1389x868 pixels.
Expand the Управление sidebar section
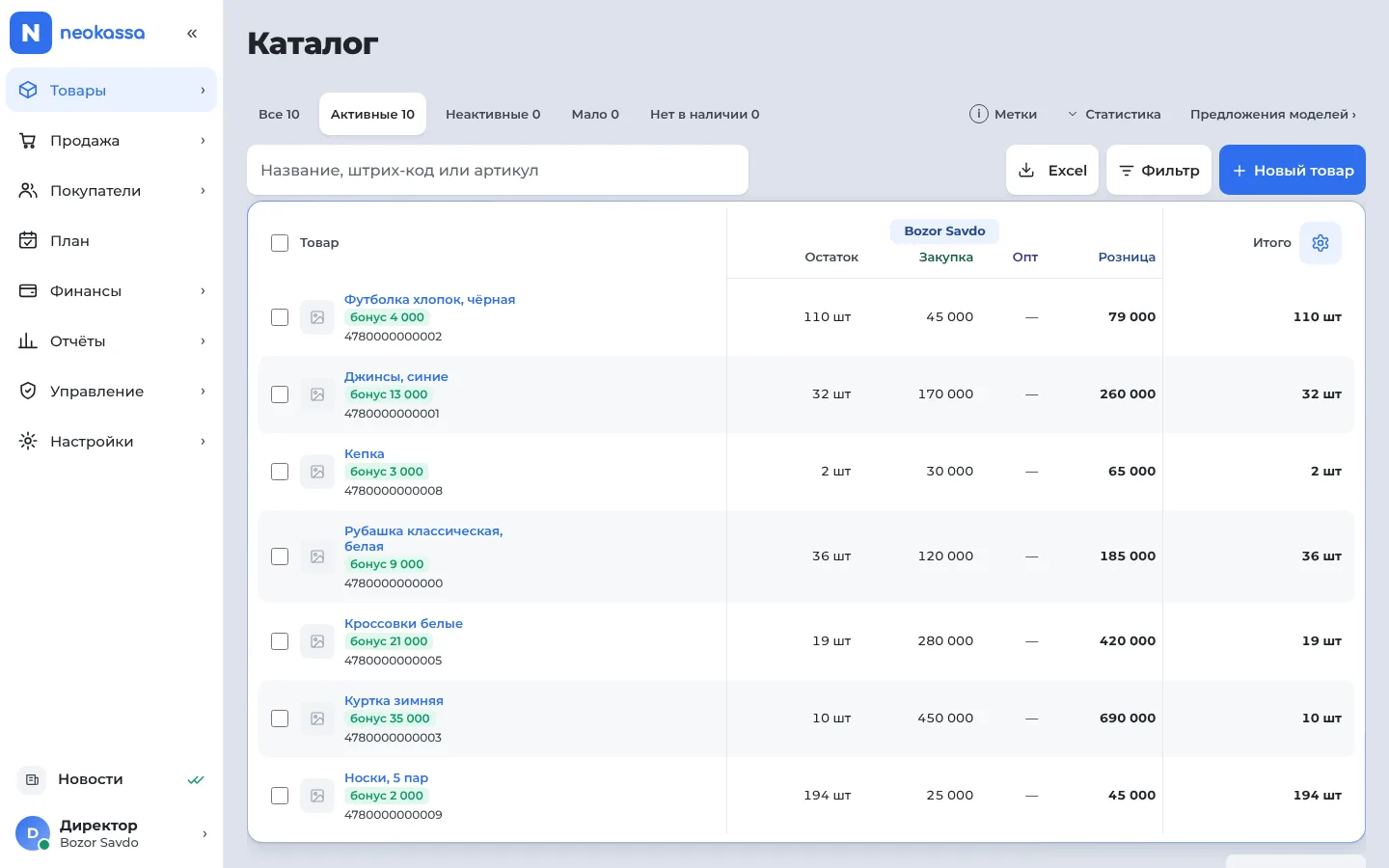click(x=112, y=392)
